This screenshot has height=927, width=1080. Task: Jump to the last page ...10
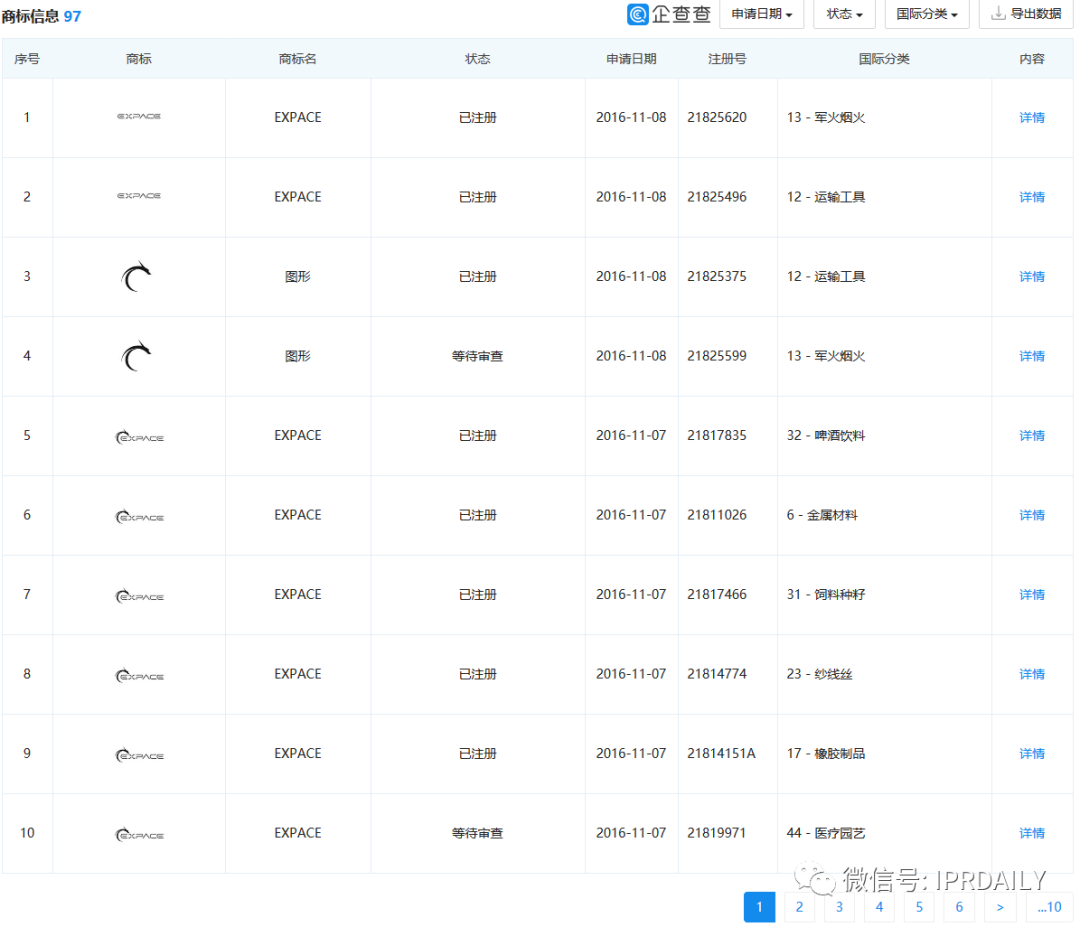pyautogui.click(x=1050, y=907)
